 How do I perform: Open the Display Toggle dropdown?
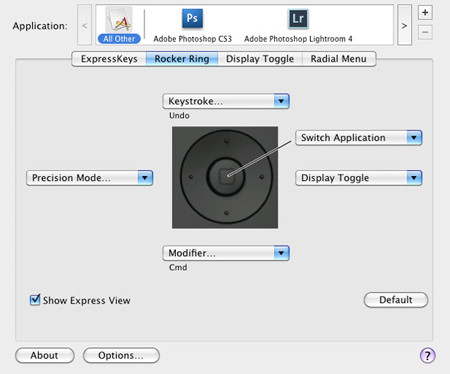pyautogui.click(x=359, y=178)
